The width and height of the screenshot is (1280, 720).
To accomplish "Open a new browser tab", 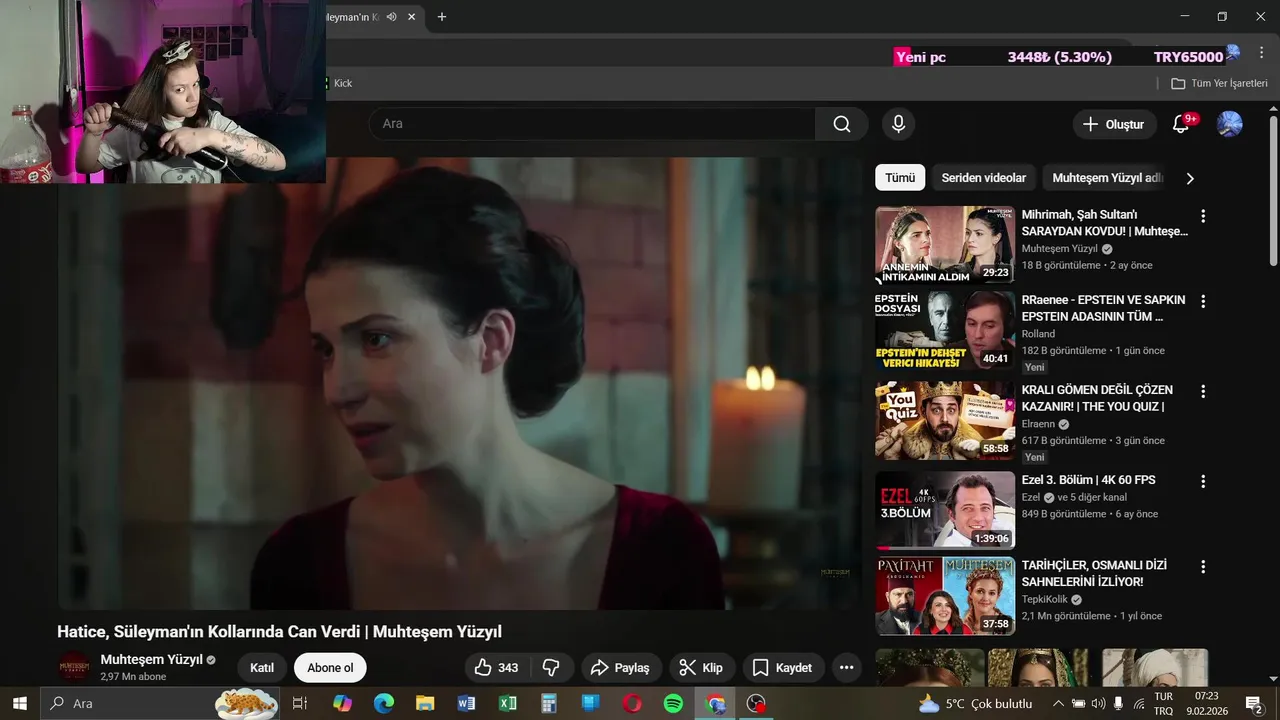I will click(442, 17).
